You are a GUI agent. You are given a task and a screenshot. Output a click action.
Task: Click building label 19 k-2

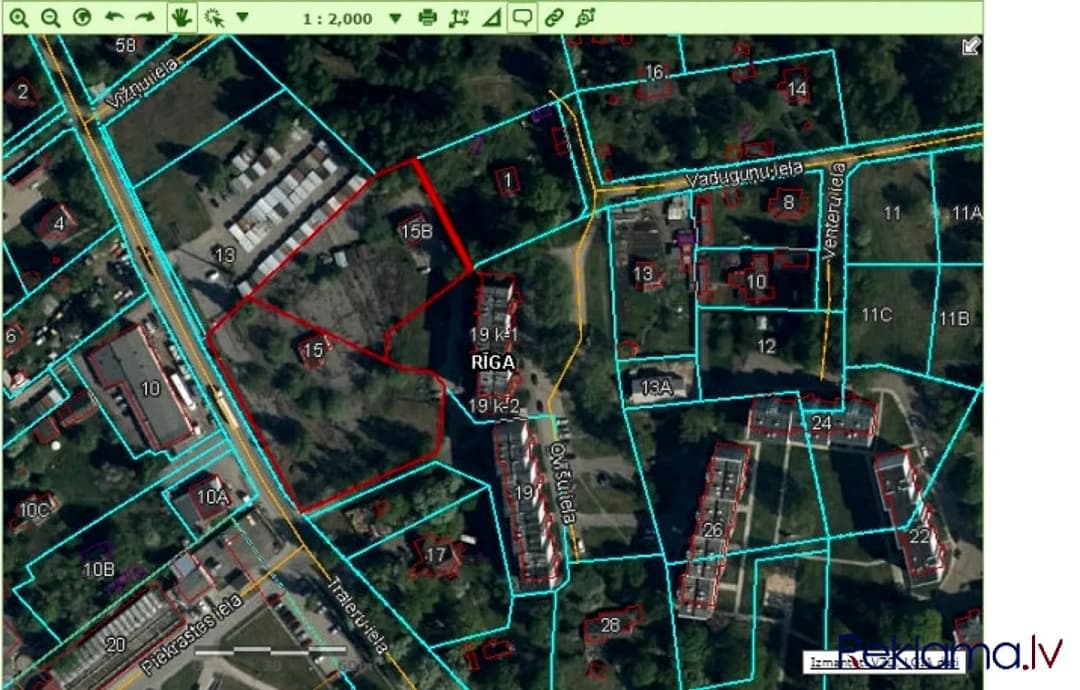point(495,406)
